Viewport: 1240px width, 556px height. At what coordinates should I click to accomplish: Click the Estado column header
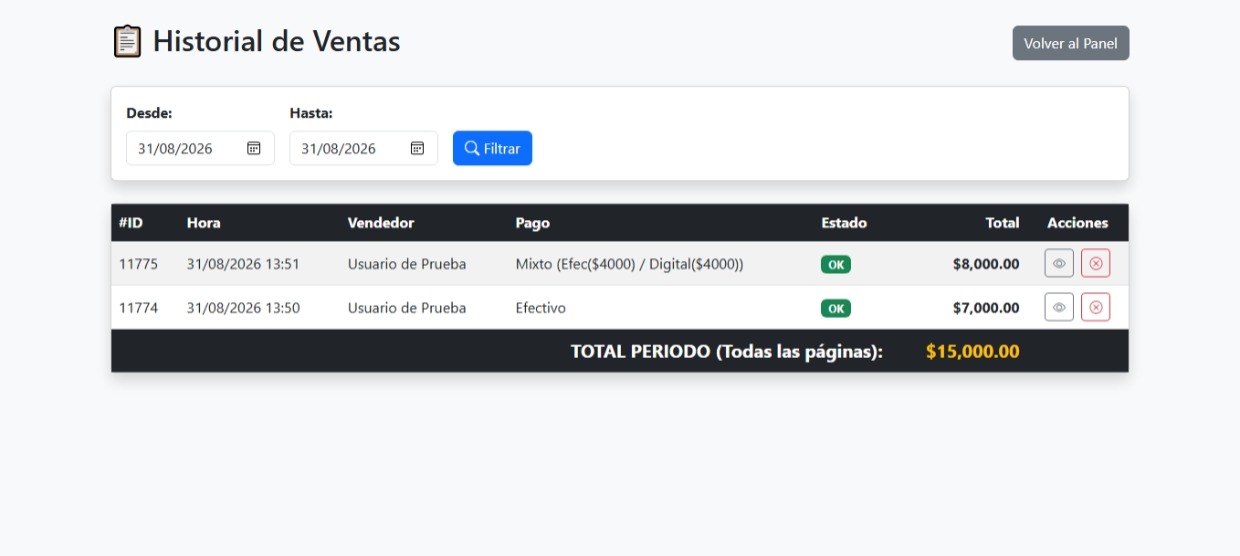click(x=844, y=223)
